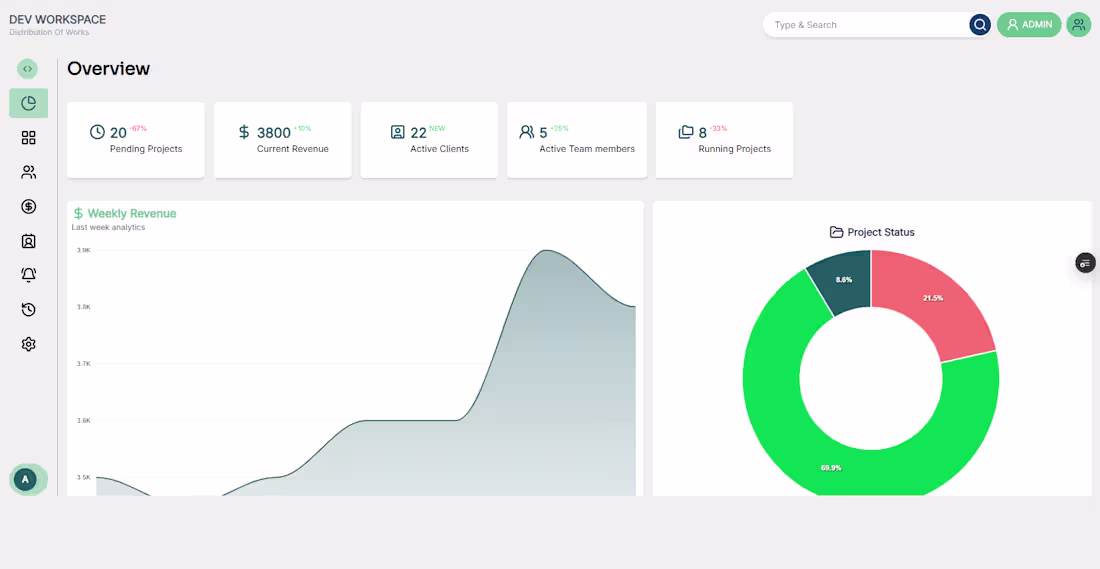Viewport: 1100px width, 569px height.
Task: Click the dollar icon beside Weekly Revenue
Action: [79, 213]
